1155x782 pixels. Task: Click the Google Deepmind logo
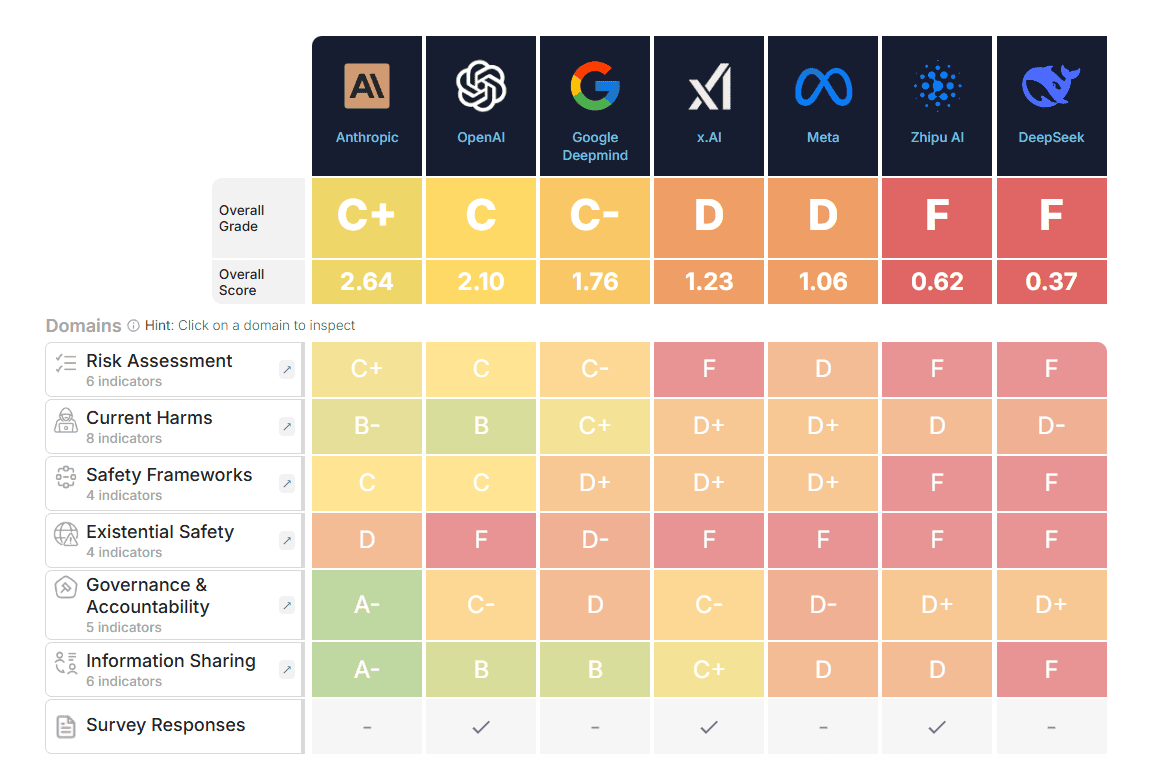tap(595, 86)
